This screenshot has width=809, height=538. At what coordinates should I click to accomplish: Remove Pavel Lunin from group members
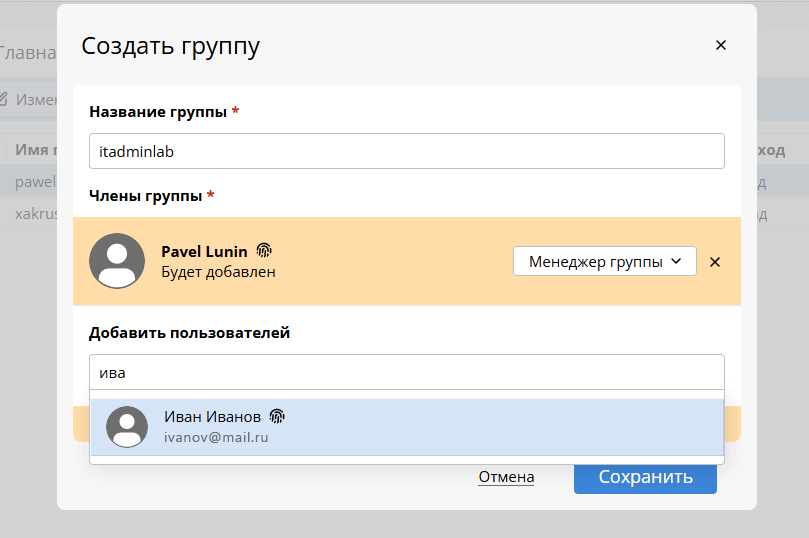(715, 262)
